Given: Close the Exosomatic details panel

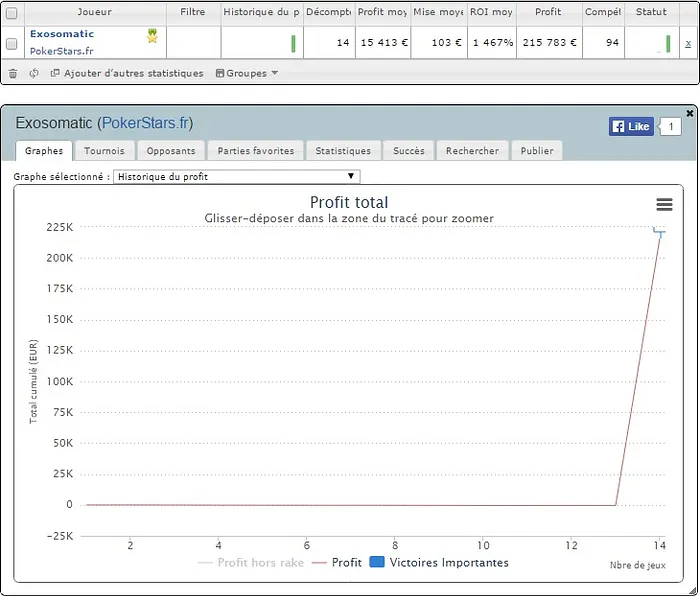Looking at the screenshot, I should [690, 114].
